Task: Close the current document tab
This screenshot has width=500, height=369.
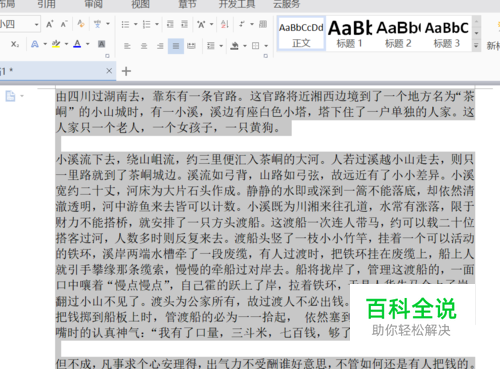Action: point(109,71)
